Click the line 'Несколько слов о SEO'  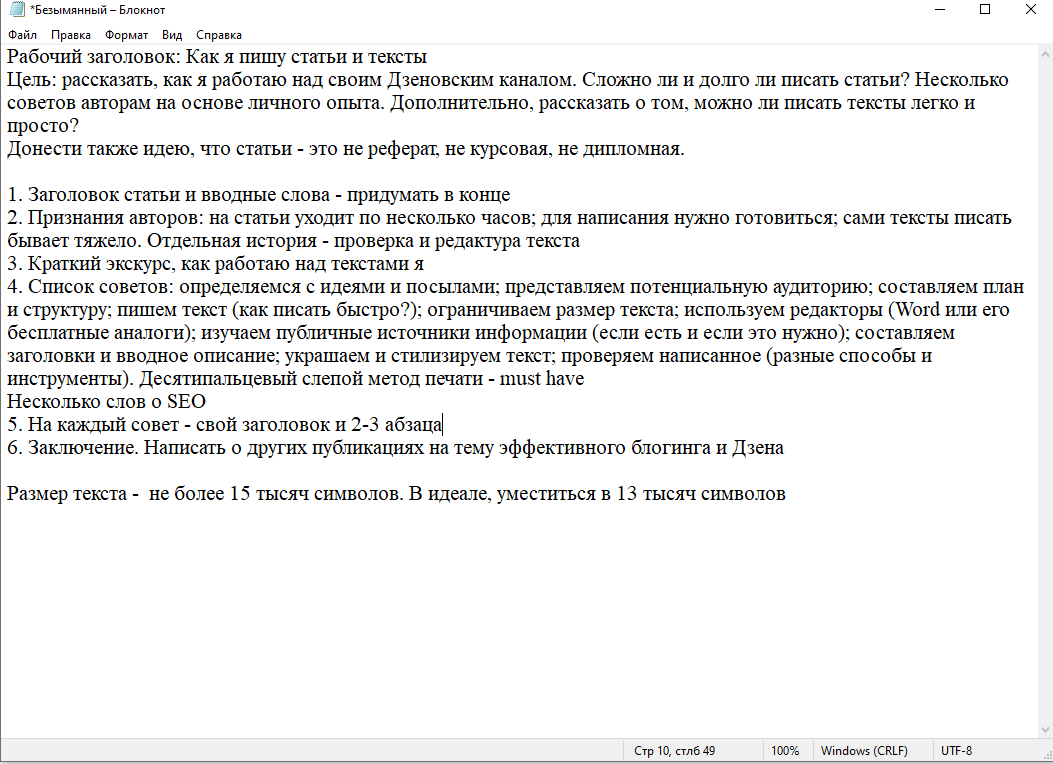pyautogui.click(x=106, y=401)
